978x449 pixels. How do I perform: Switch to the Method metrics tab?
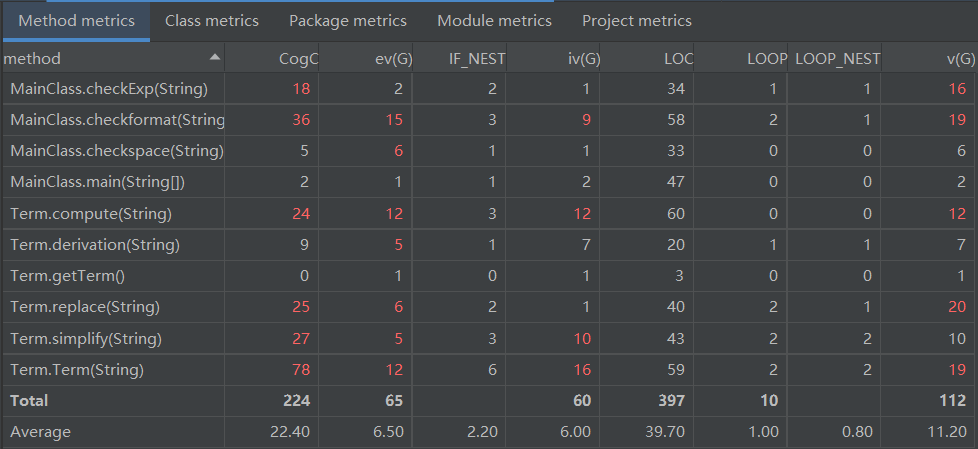tap(76, 21)
